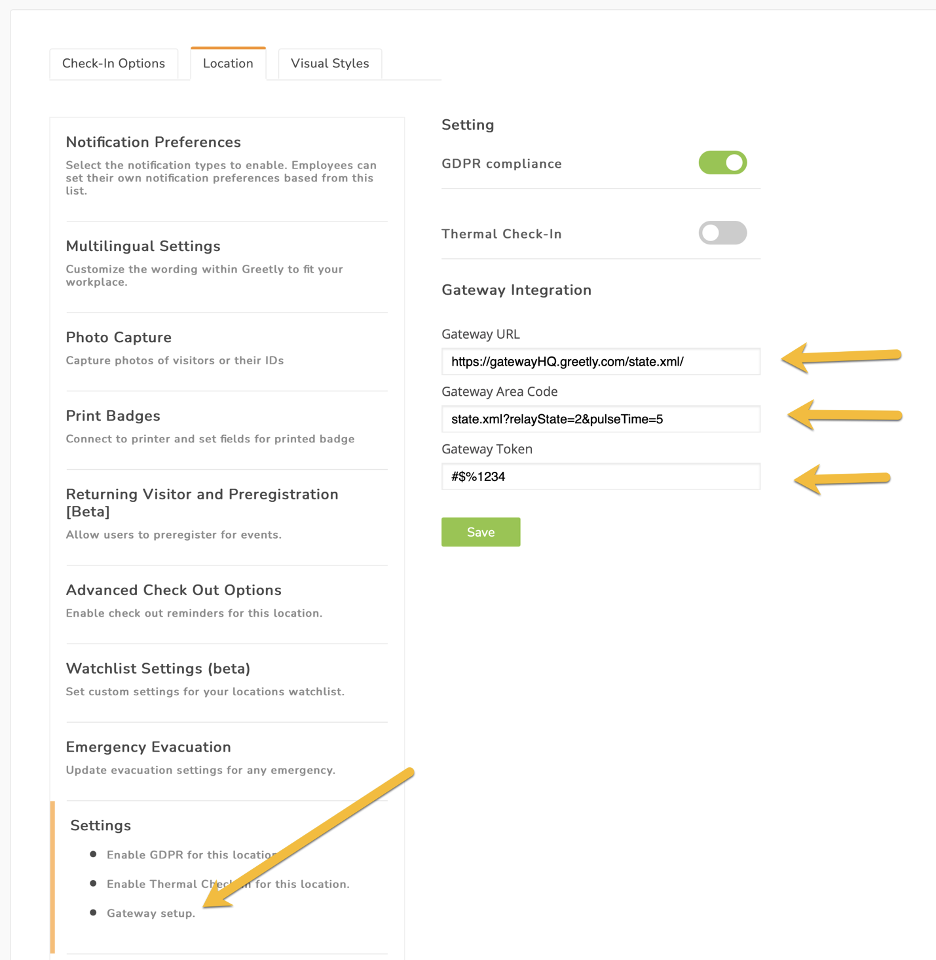Disable the GDPR compliance toggle
The height and width of the screenshot is (960, 936).
(722, 163)
